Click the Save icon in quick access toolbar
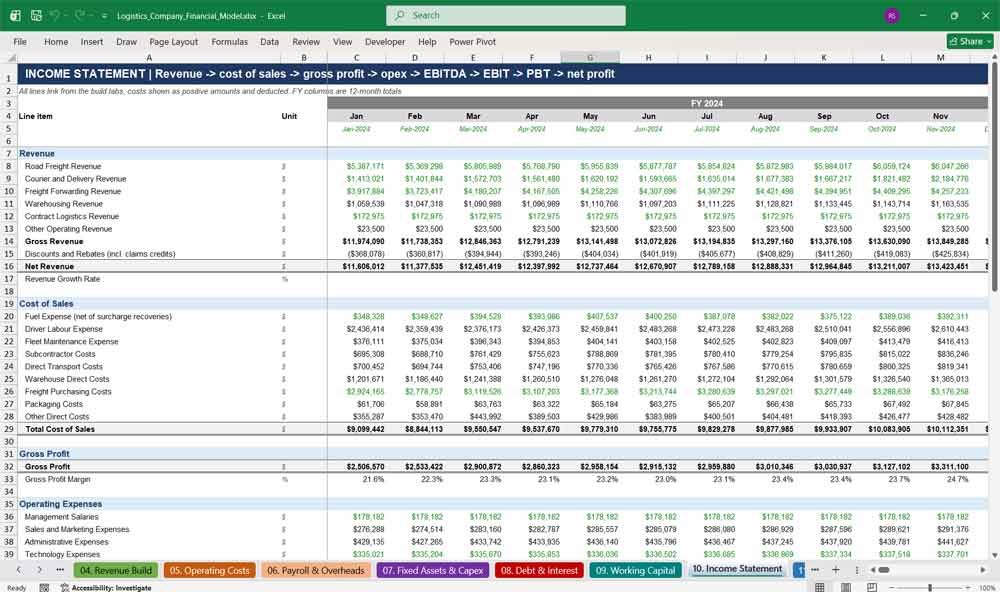Image resolution: width=1000 pixels, height=592 pixels. (x=36, y=15)
